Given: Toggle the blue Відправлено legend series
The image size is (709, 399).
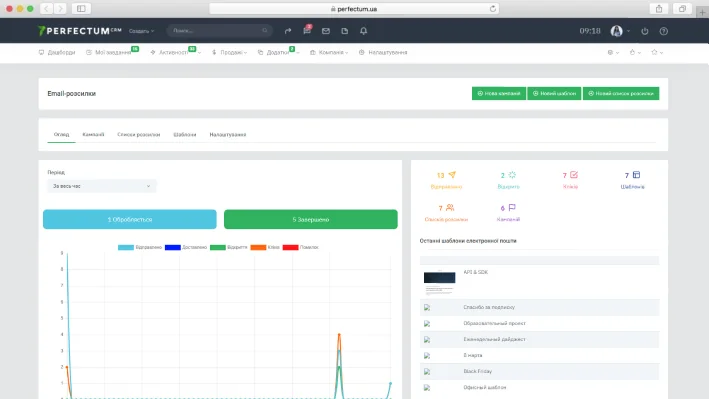Looking at the screenshot, I should click(140, 247).
